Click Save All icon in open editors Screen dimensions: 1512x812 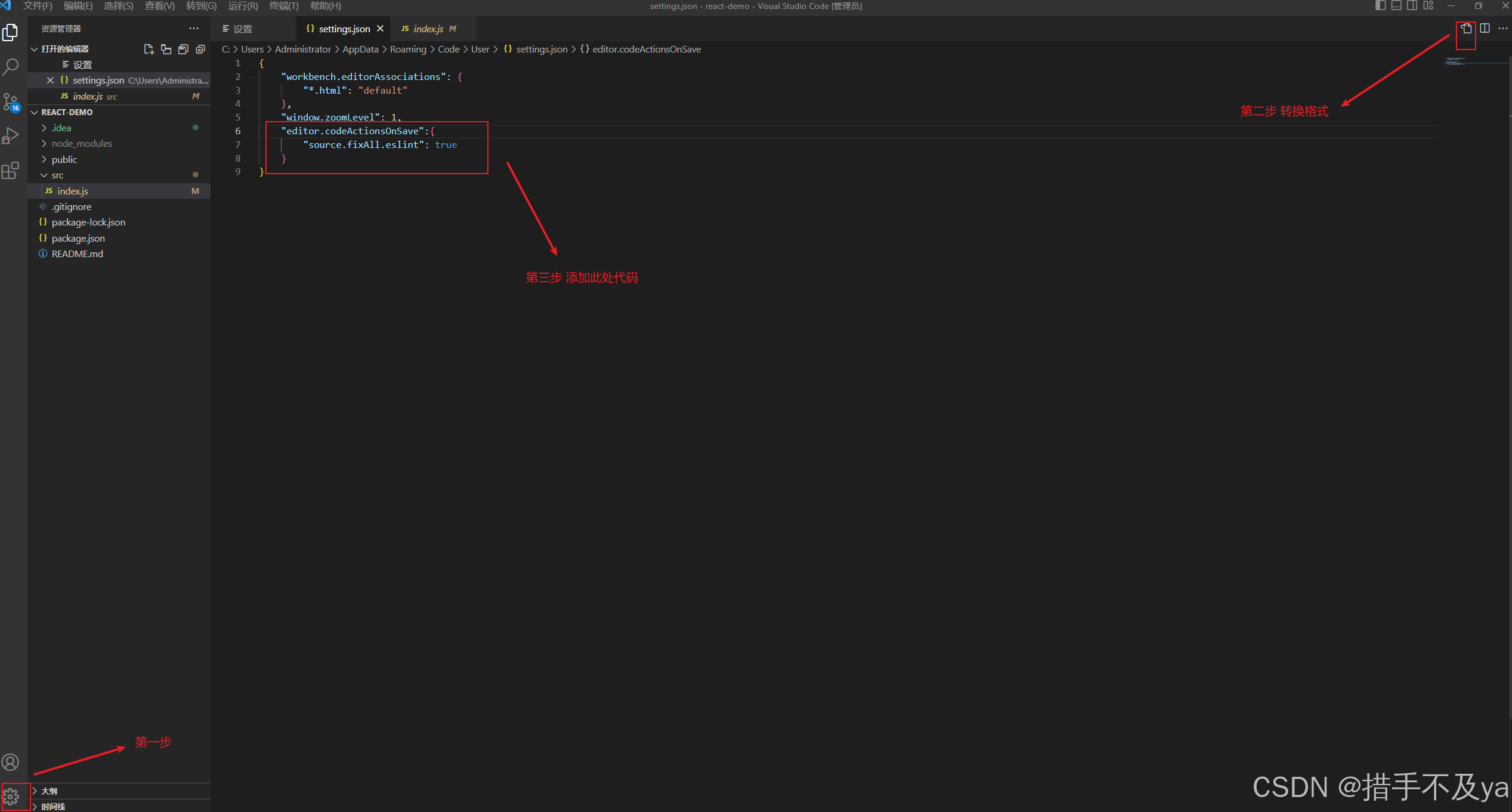click(x=184, y=49)
